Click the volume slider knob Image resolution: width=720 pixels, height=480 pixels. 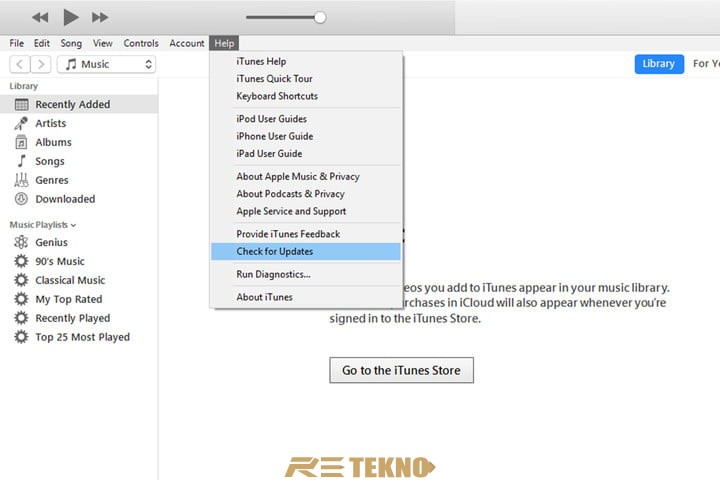click(320, 17)
